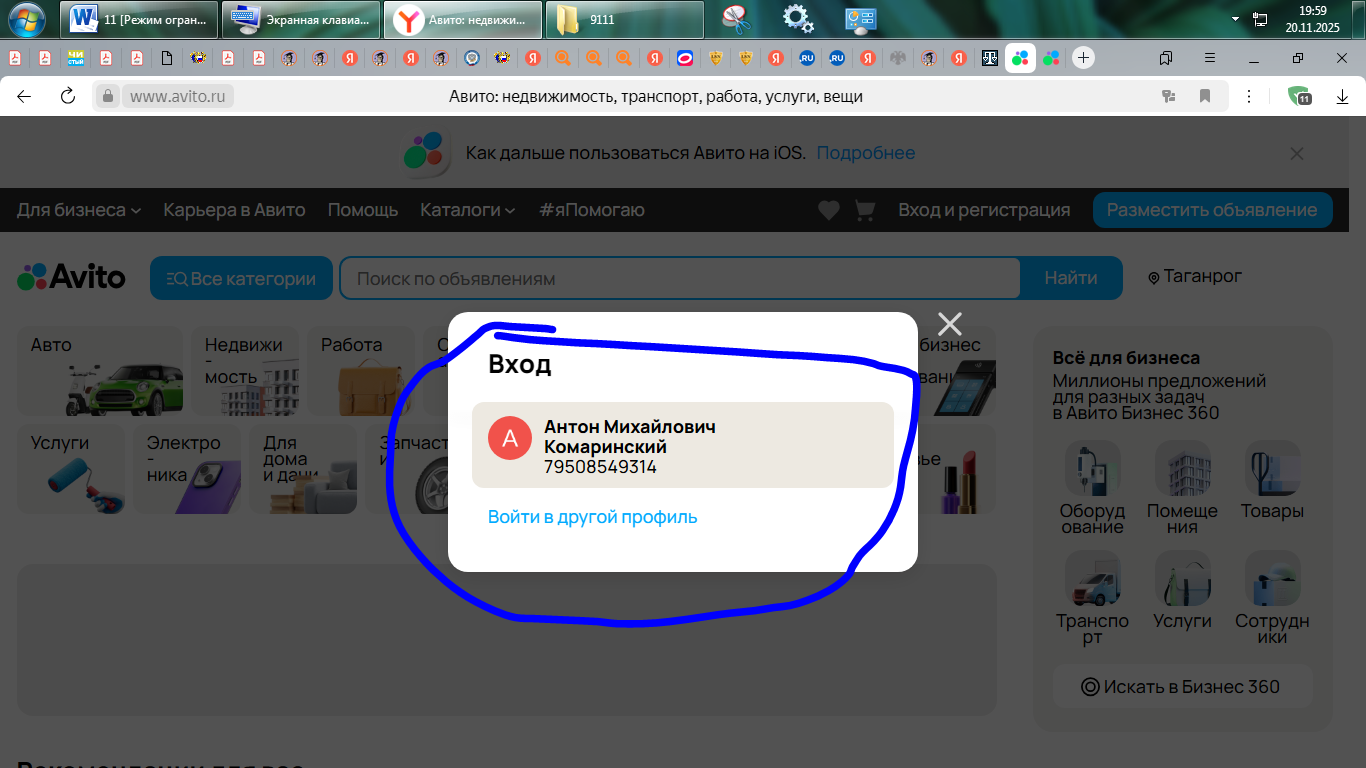Open the 'Карьера в Авито' menu item
This screenshot has height=768, width=1366.
[234, 210]
